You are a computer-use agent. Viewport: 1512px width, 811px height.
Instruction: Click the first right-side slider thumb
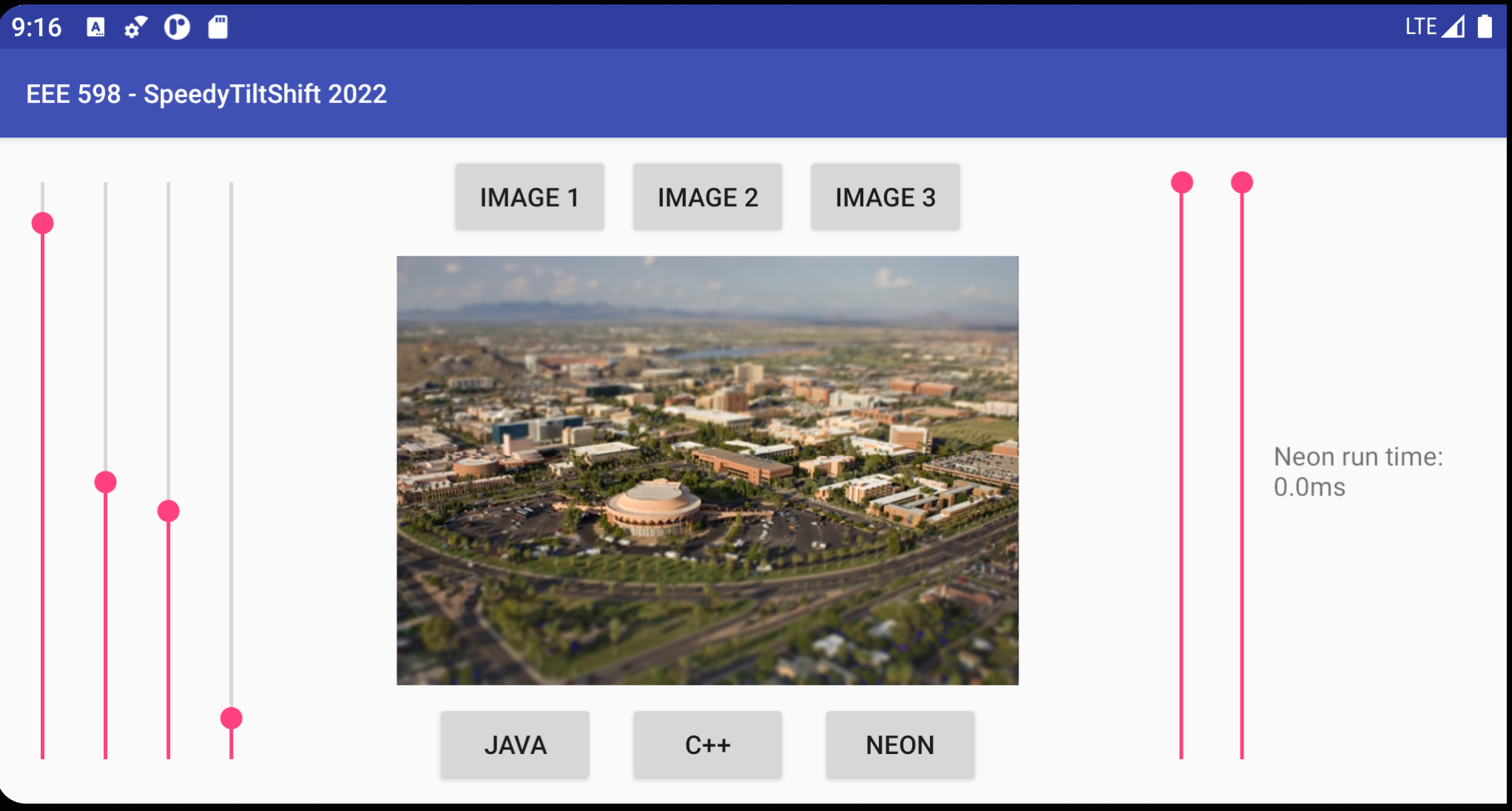(1182, 183)
